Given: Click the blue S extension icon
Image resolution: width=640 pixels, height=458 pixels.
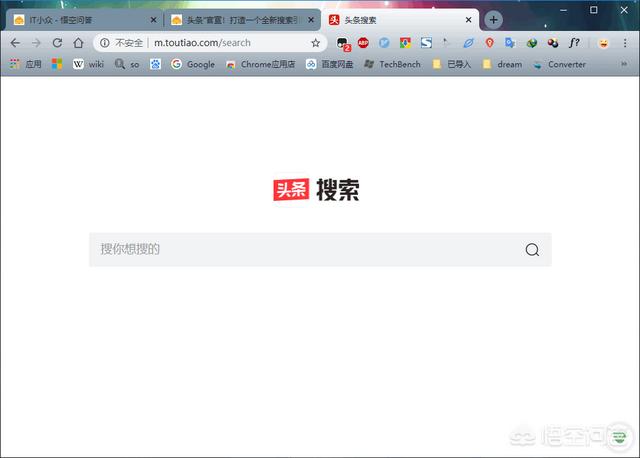Looking at the screenshot, I should pos(426,42).
